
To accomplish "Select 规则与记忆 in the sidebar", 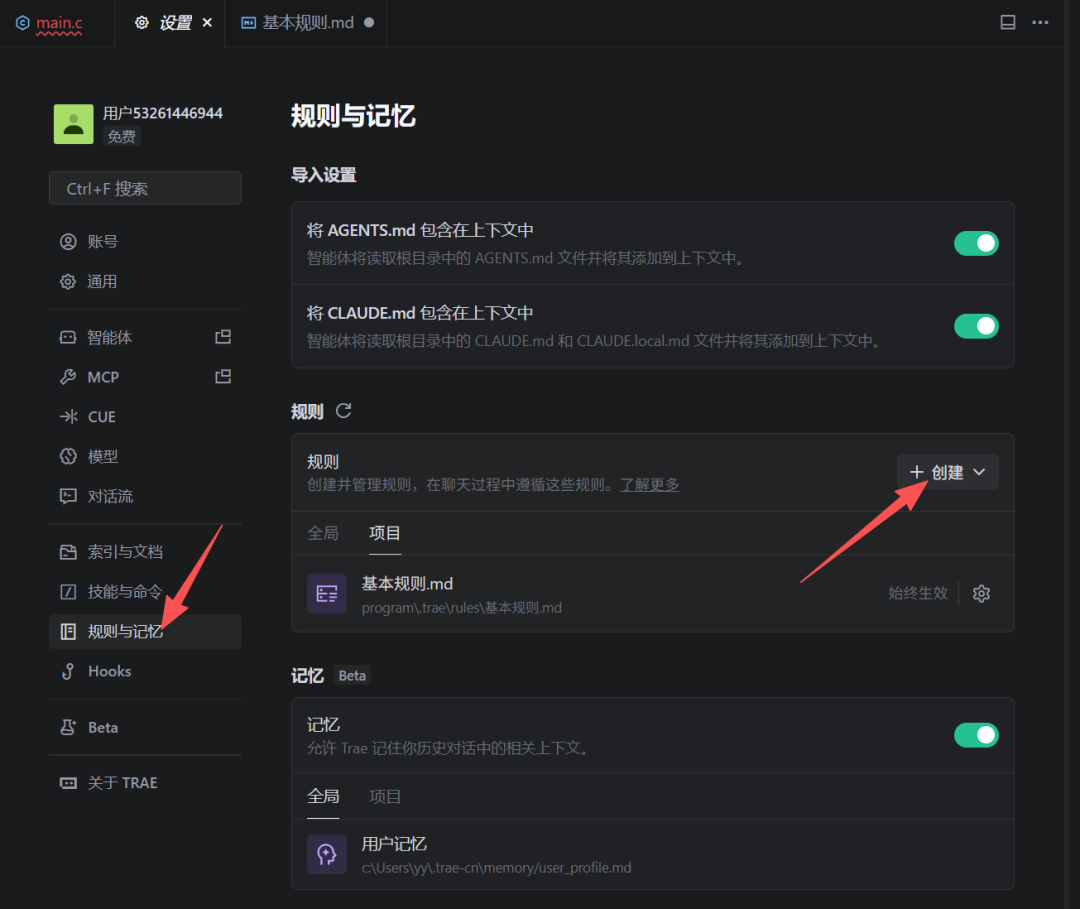I will tap(145, 631).
